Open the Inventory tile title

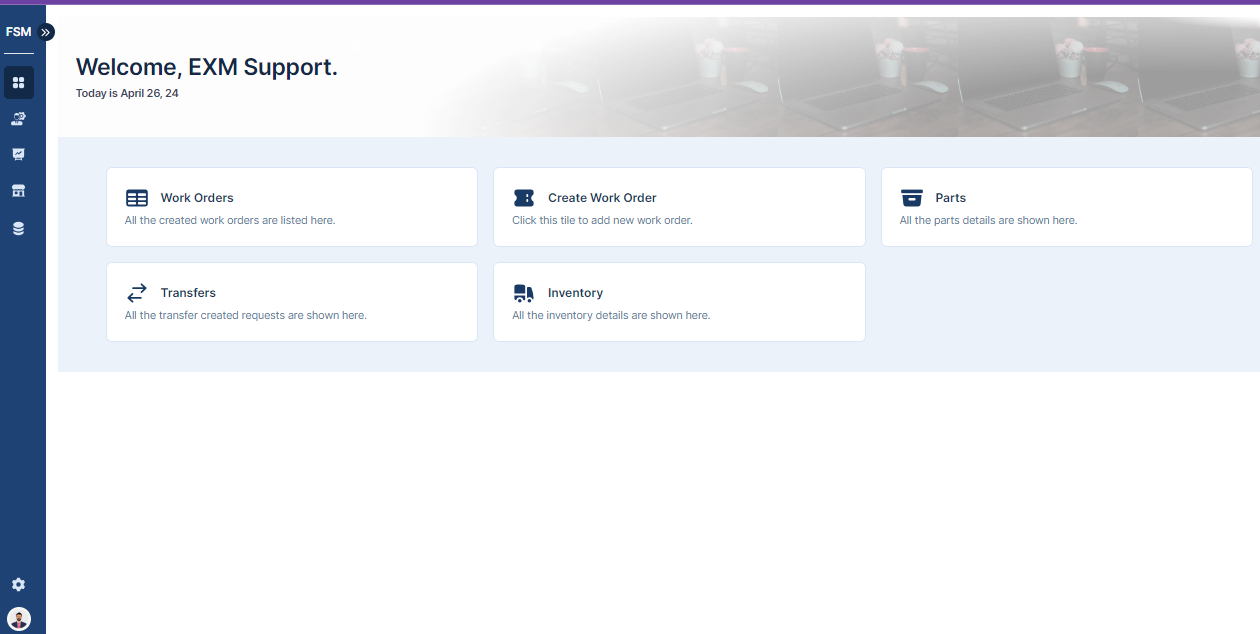pyautogui.click(x=575, y=293)
